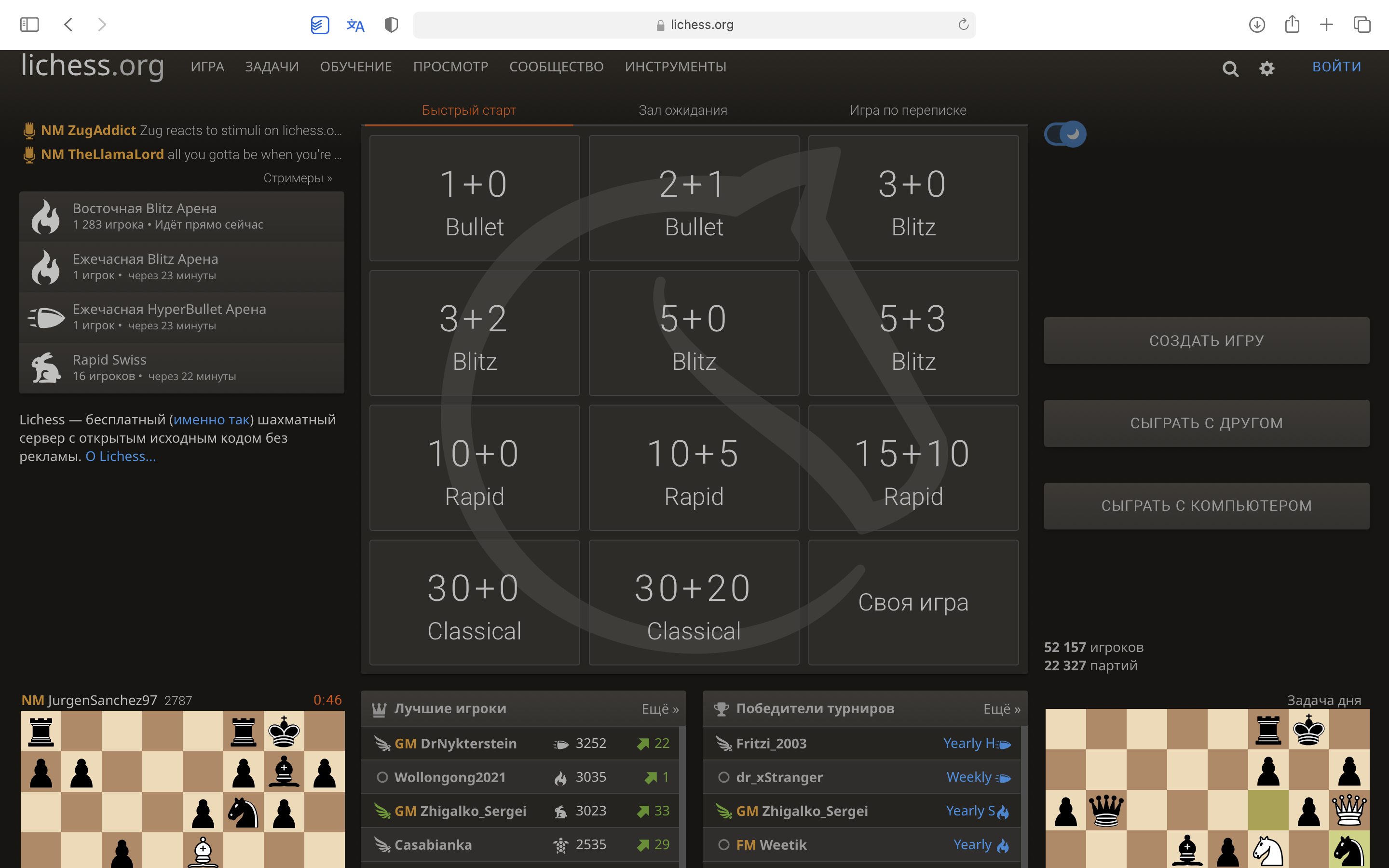Toggle the dark mode moon switch
The height and width of the screenshot is (868, 1389).
(x=1065, y=135)
